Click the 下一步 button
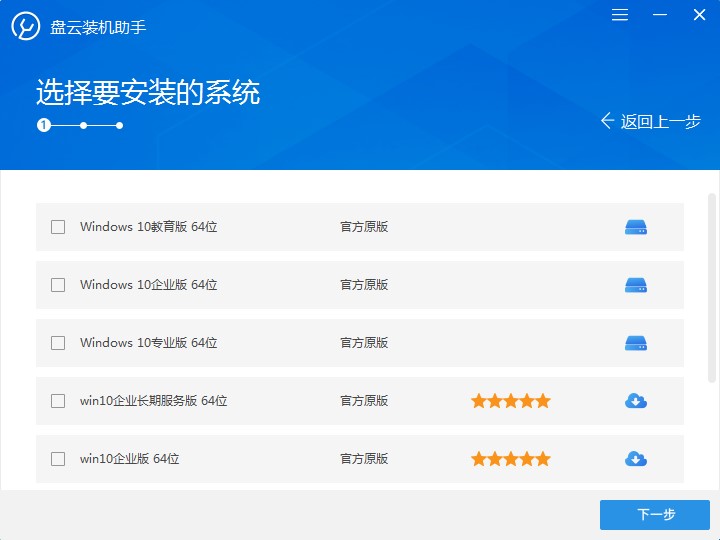 click(x=655, y=515)
